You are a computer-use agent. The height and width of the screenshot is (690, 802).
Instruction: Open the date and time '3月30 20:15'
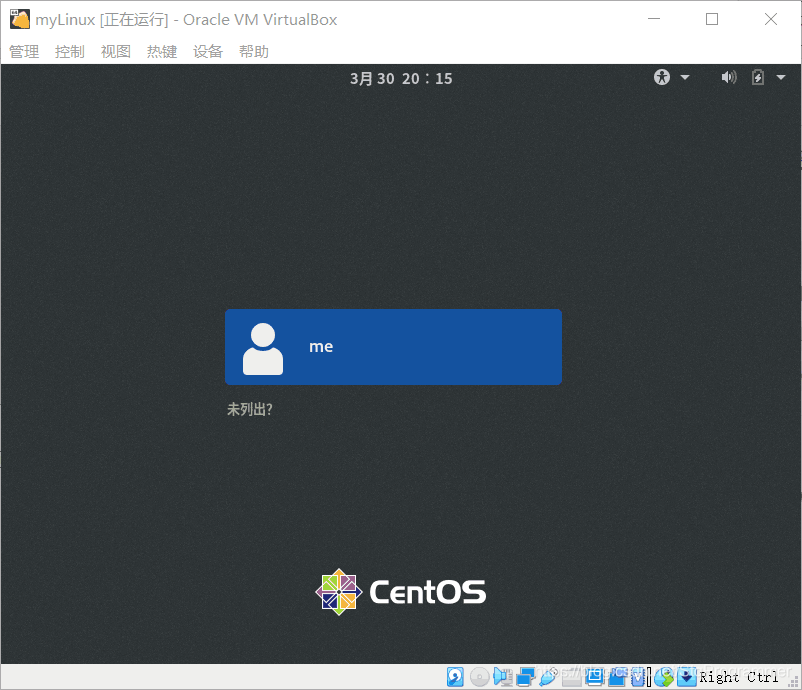tap(401, 78)
